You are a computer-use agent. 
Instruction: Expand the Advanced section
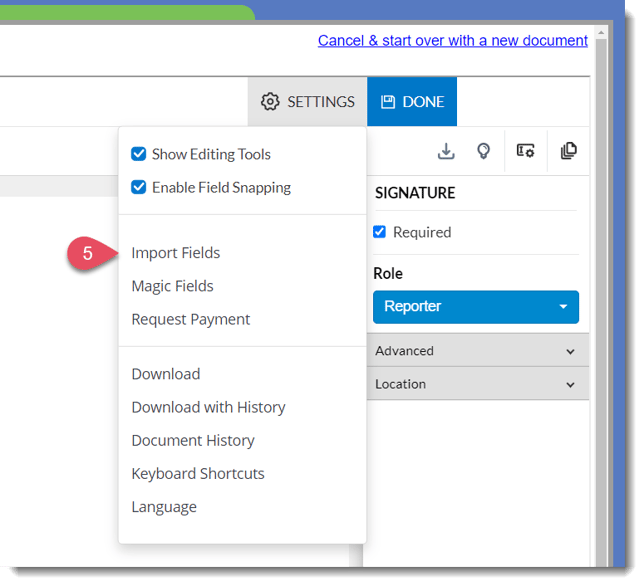point(475,351)
